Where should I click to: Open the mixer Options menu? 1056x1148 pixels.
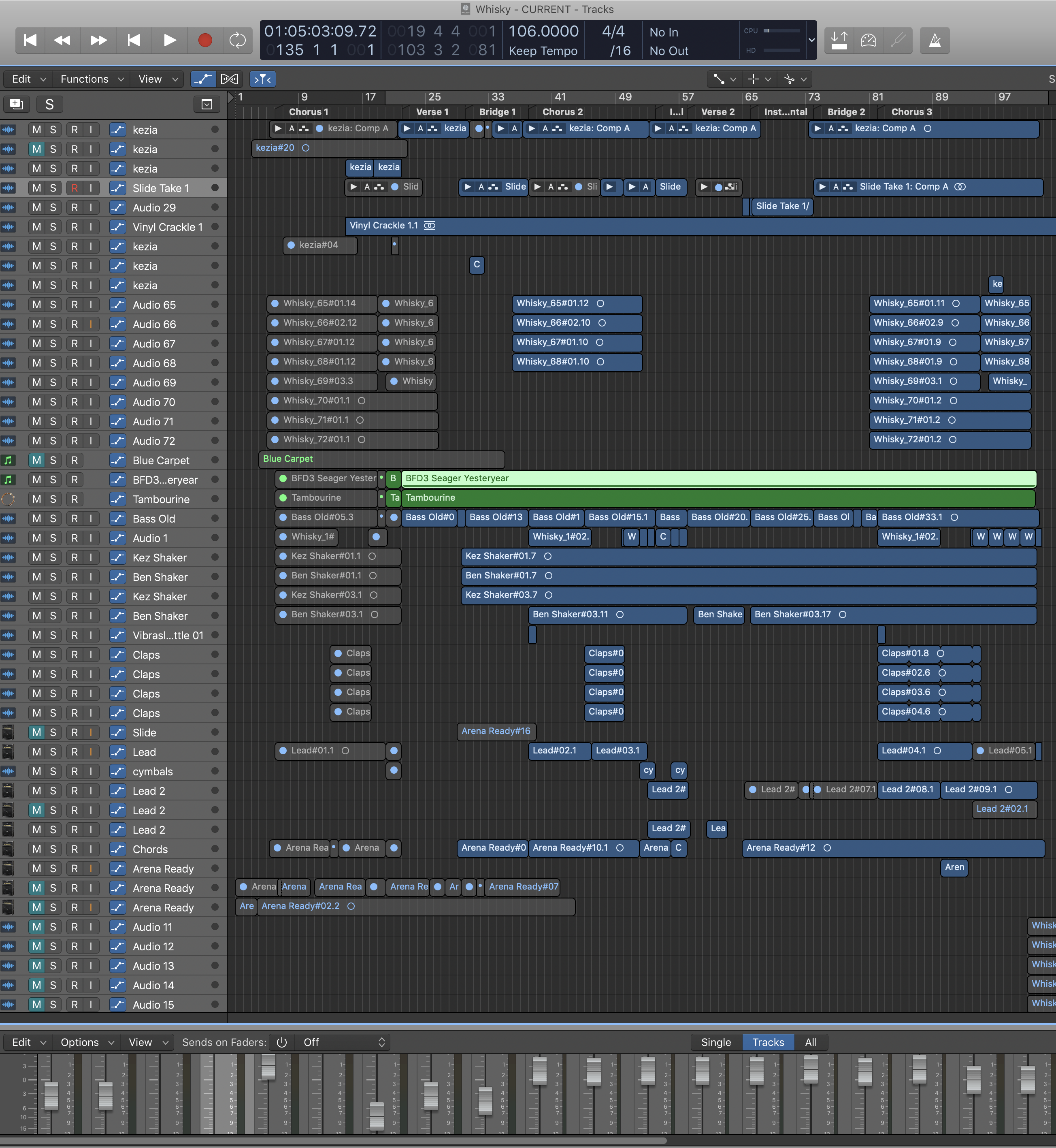87,1042
